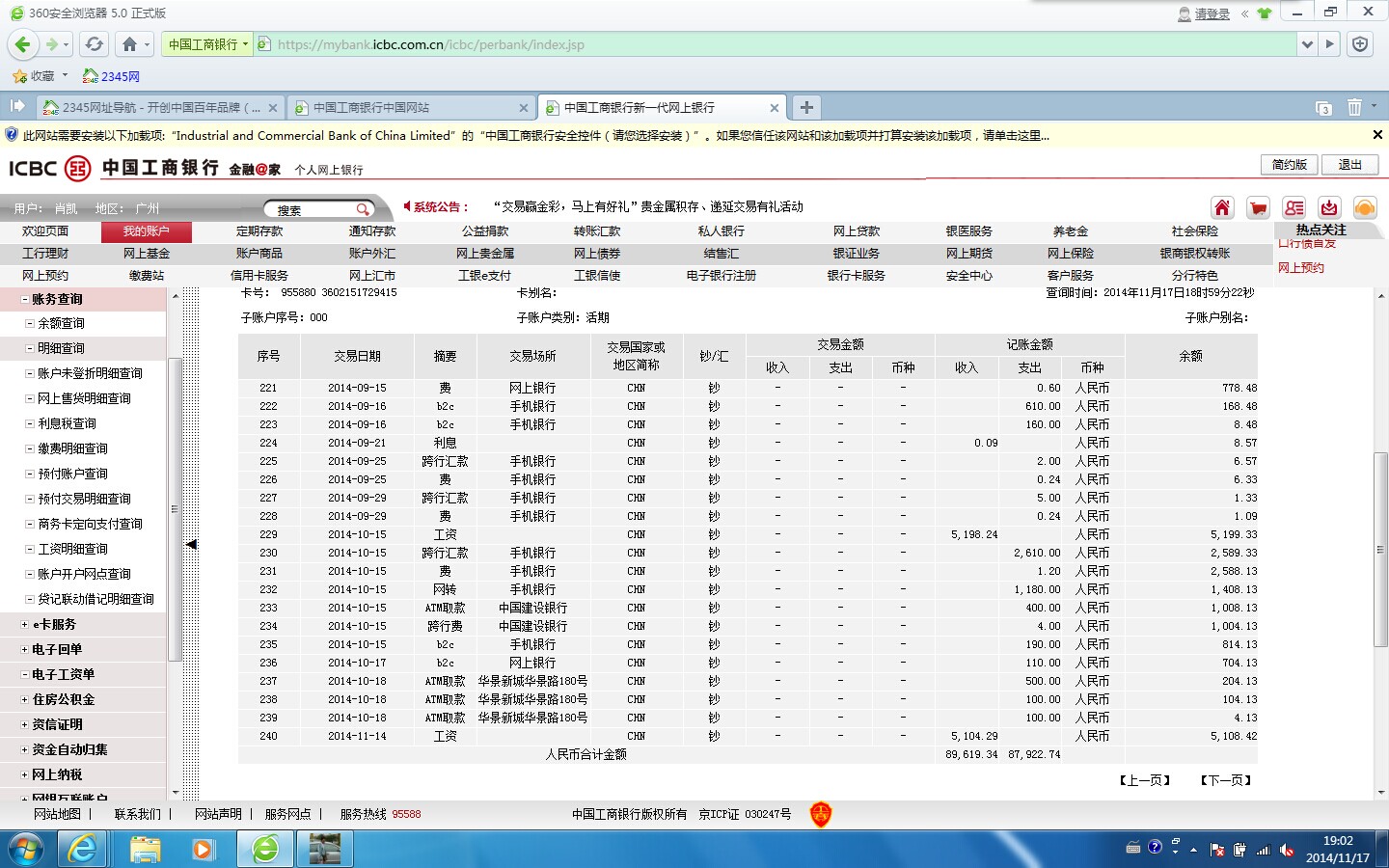The height and width of the screenshot is (868, 1389).
Task: Open Internet Explorer from the taskbar
Action: click(83, 849)
